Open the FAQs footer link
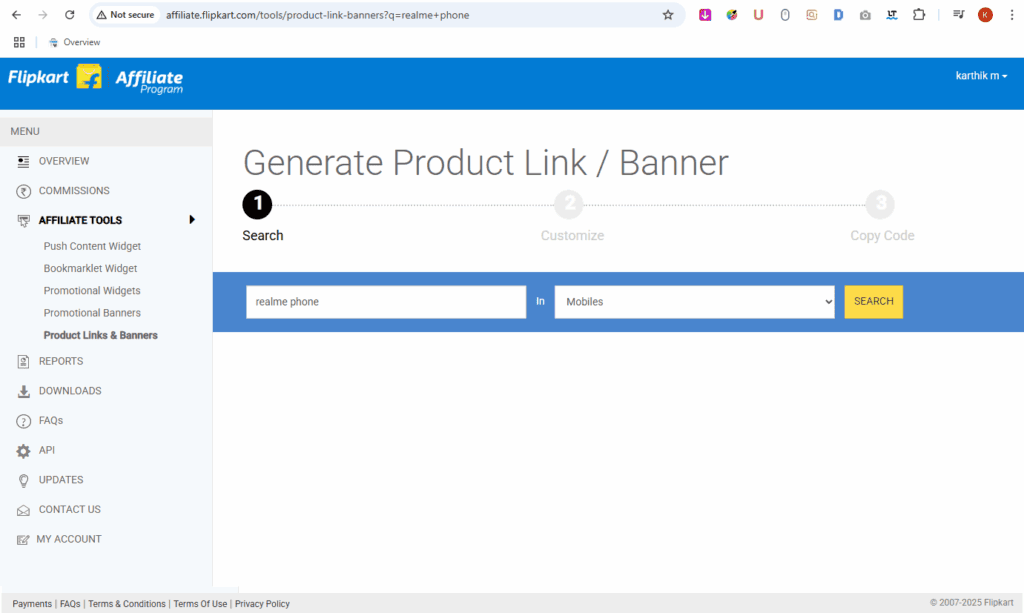The height and width of the screenshot is (613, 1024). [70, 604]
